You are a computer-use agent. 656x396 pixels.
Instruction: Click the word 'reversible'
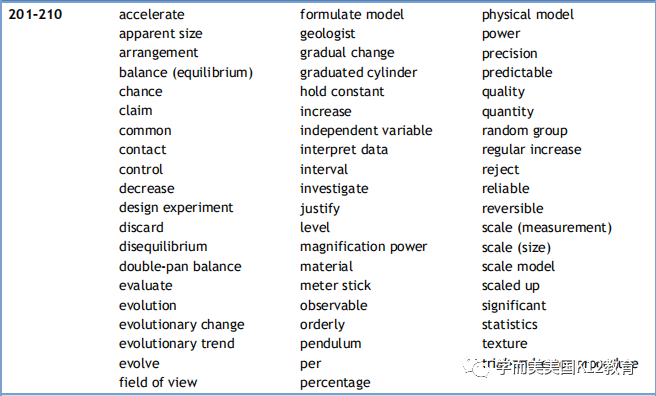pos(512,208)
